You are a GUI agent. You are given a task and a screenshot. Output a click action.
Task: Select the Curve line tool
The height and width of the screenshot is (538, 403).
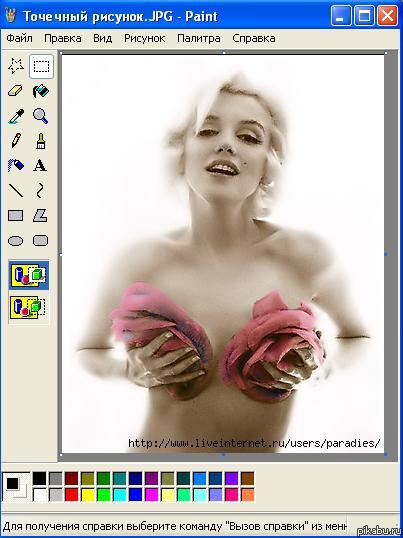(41, 191)
